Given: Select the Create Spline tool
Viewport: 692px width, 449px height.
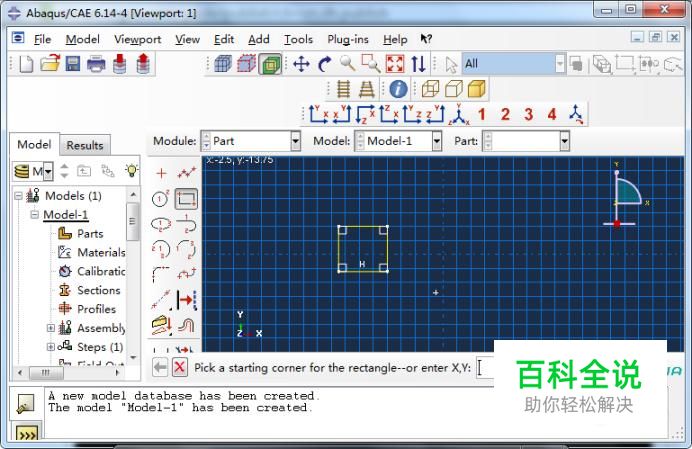Looking at the screenshot, I should (186, 275).
